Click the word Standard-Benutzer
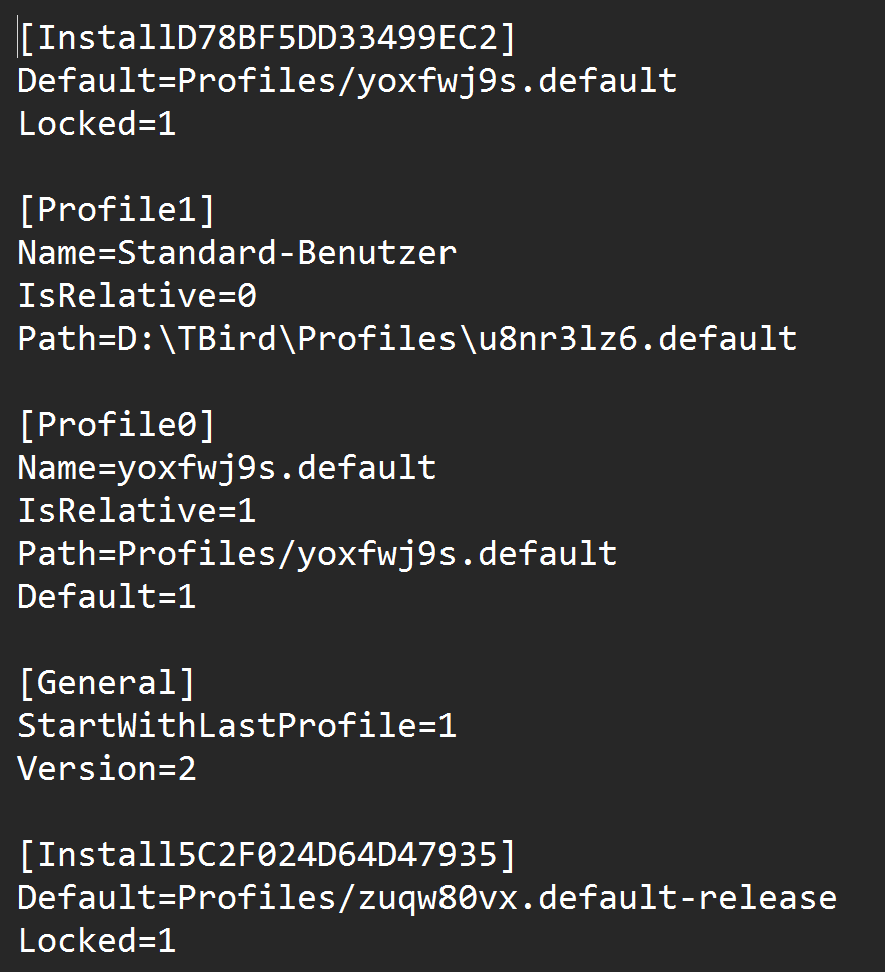 (287, 253)
